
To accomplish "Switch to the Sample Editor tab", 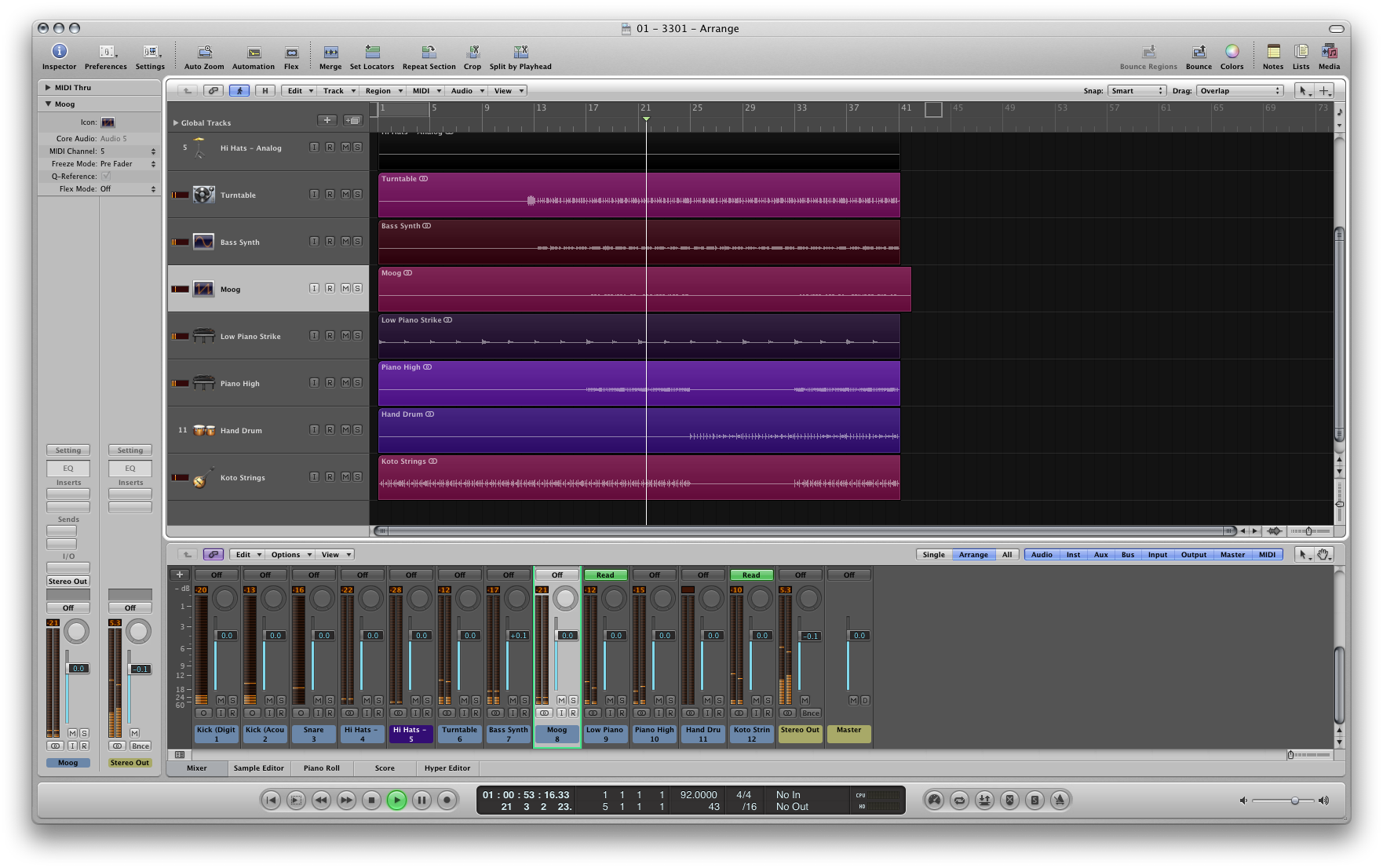I will click(258, 768).
